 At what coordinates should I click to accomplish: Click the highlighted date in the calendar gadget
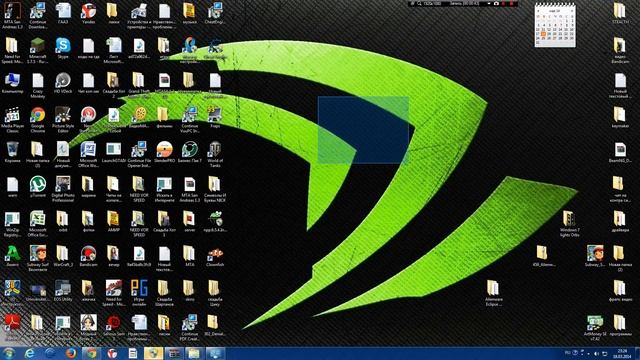(x=543, y=34)
